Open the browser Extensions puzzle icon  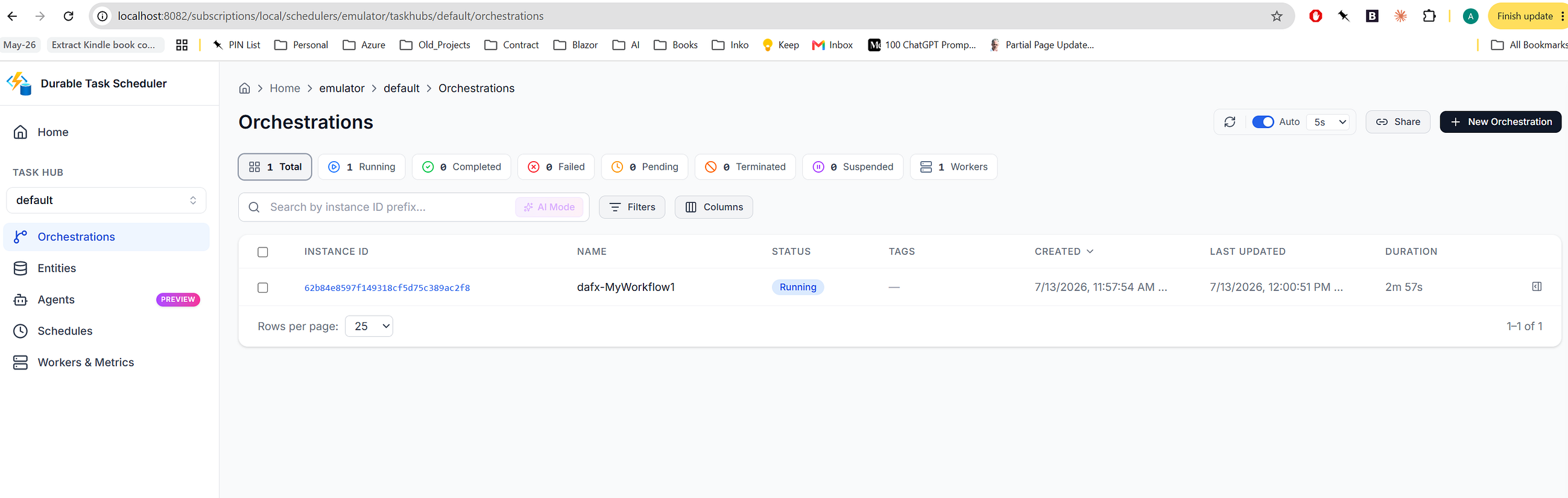pos(1429,16)
